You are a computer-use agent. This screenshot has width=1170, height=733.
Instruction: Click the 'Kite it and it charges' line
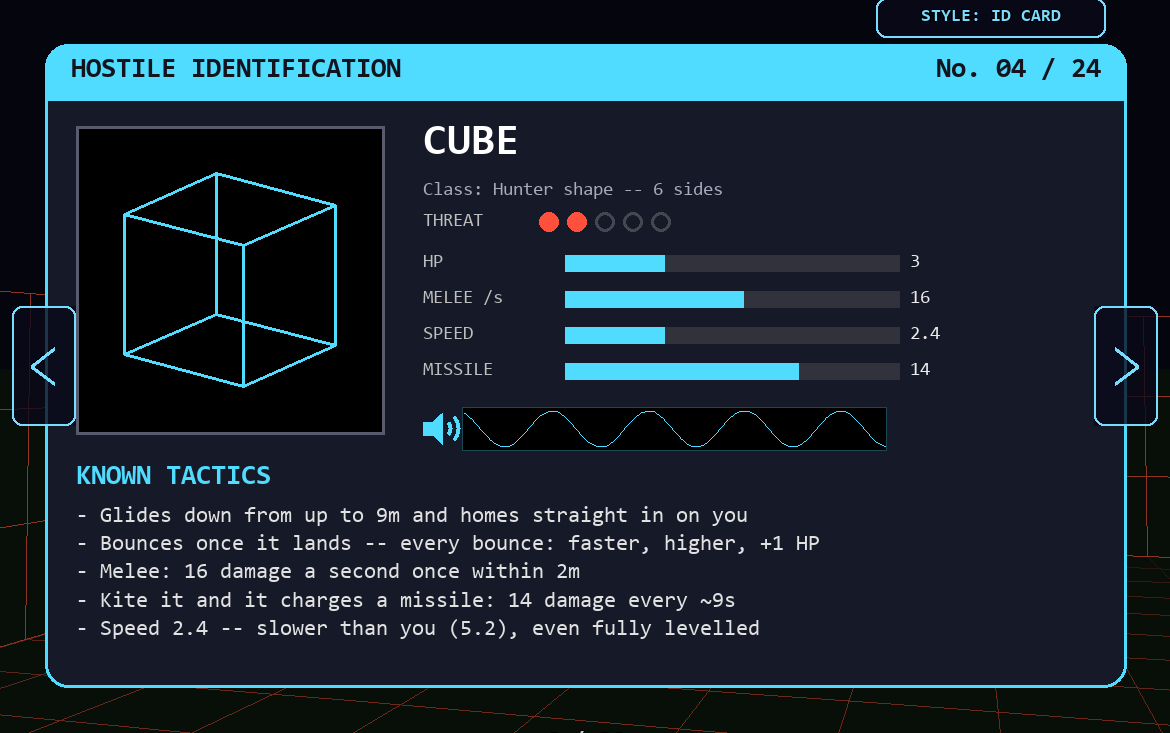click(407, 600)
